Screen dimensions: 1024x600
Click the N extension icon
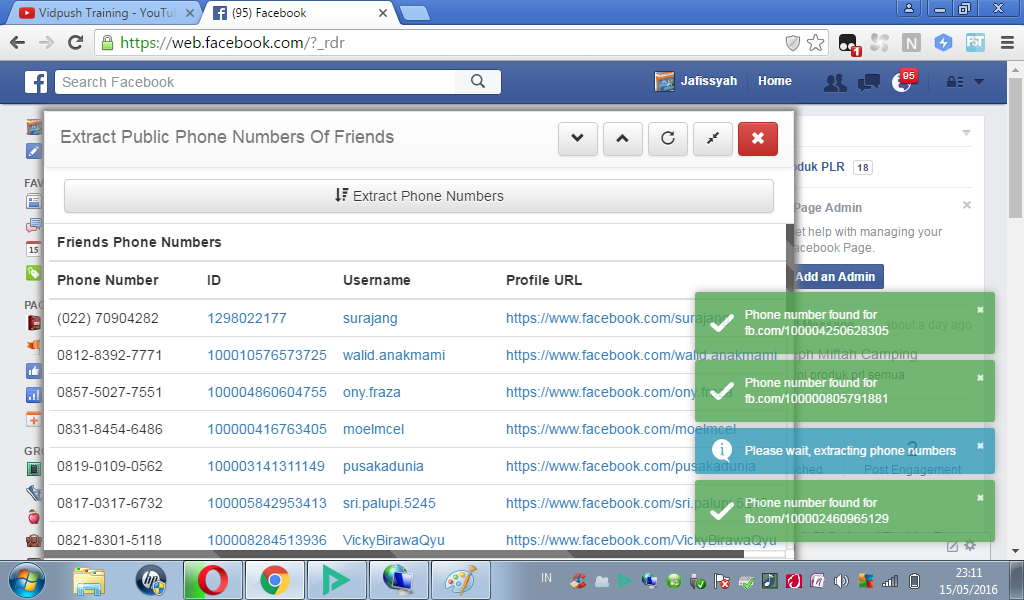(911, 43)
